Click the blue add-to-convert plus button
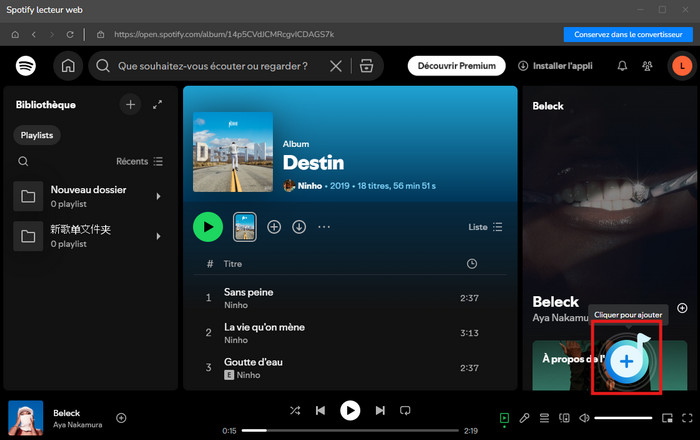700x440 pixels. pyautogui.click(x=626, y=361)
